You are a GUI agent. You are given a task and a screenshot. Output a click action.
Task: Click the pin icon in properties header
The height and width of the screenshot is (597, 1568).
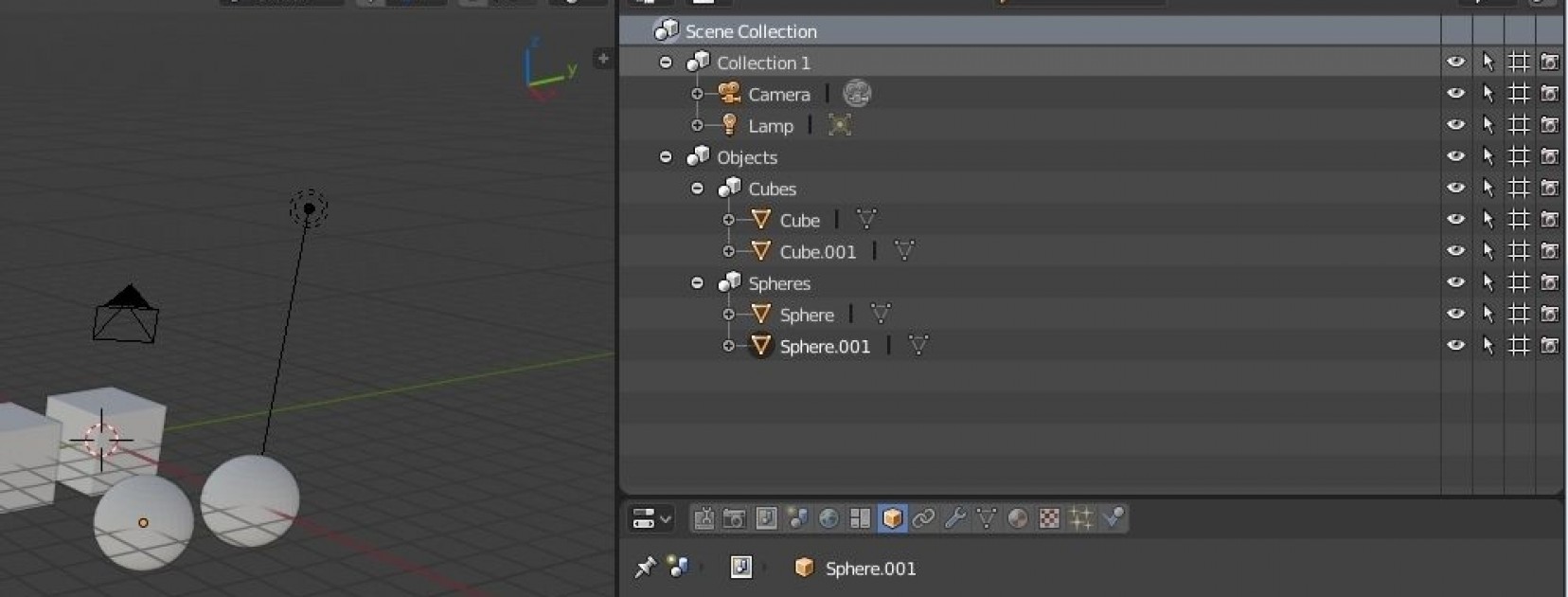645,568
